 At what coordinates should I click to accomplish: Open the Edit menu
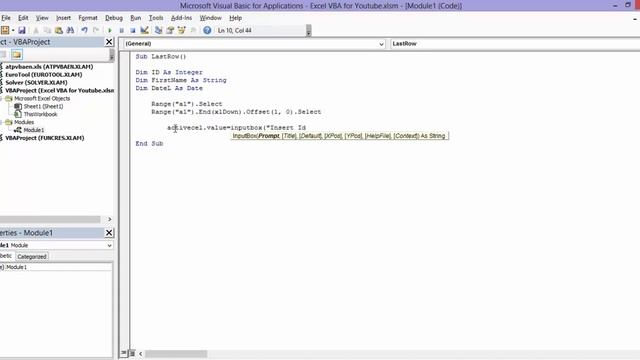(23, 18)
